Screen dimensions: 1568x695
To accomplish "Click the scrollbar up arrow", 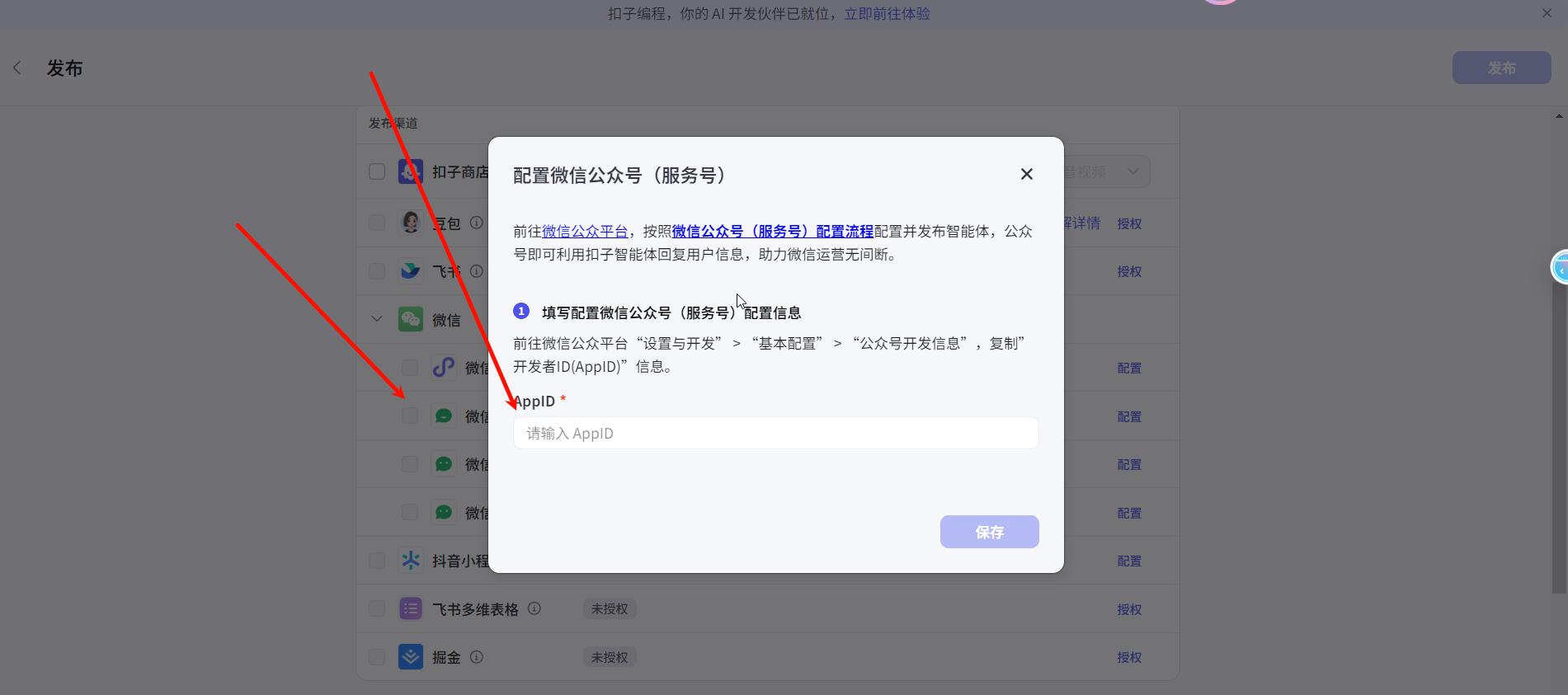I will coord(1559,116).
